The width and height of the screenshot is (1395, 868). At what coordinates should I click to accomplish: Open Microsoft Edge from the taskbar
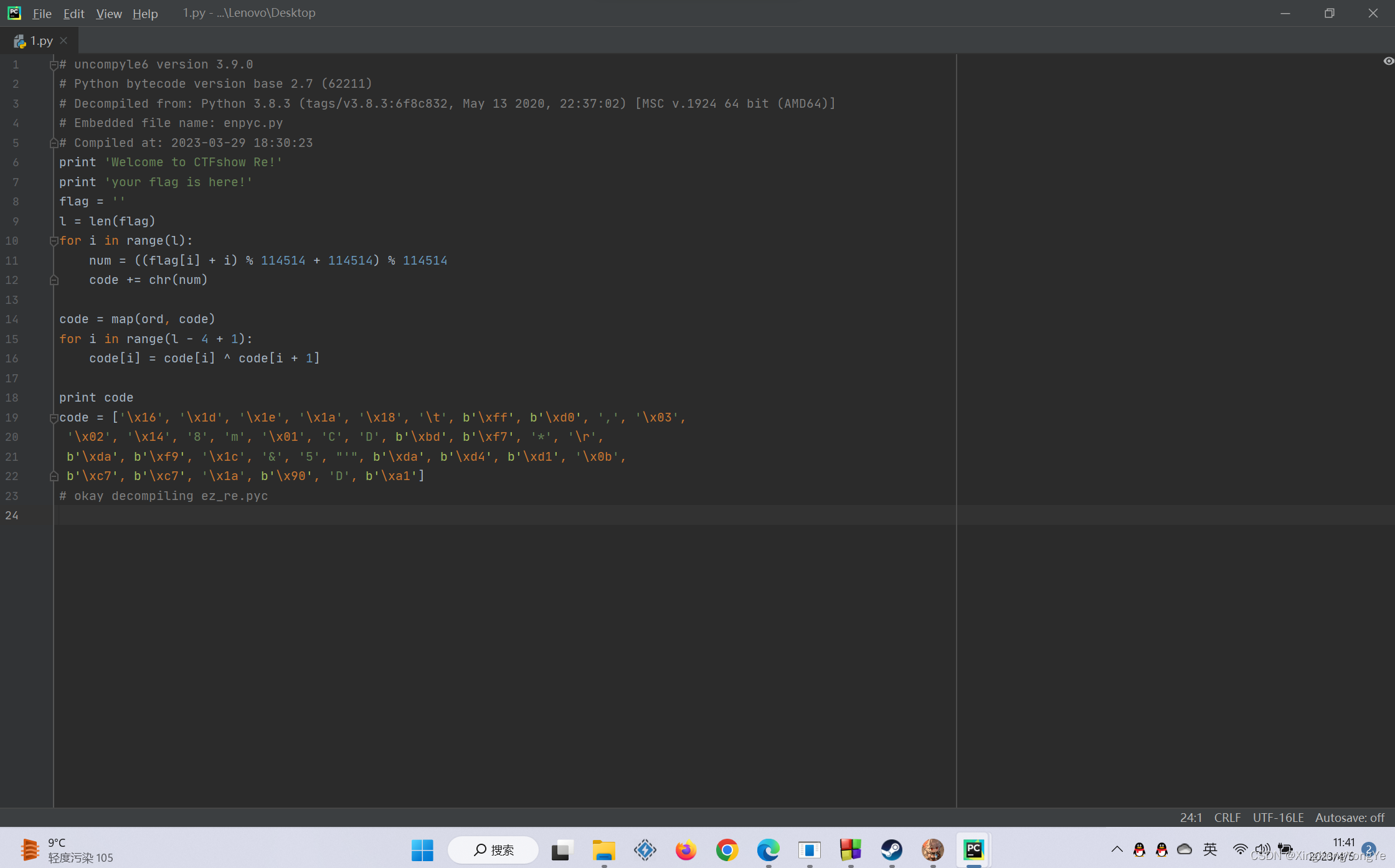coord(768,849)
